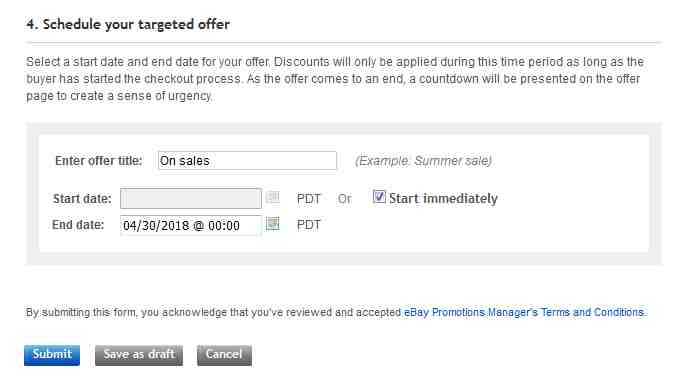Click inside the End date field
Screen dimensions: 697x391
point(191,225)
